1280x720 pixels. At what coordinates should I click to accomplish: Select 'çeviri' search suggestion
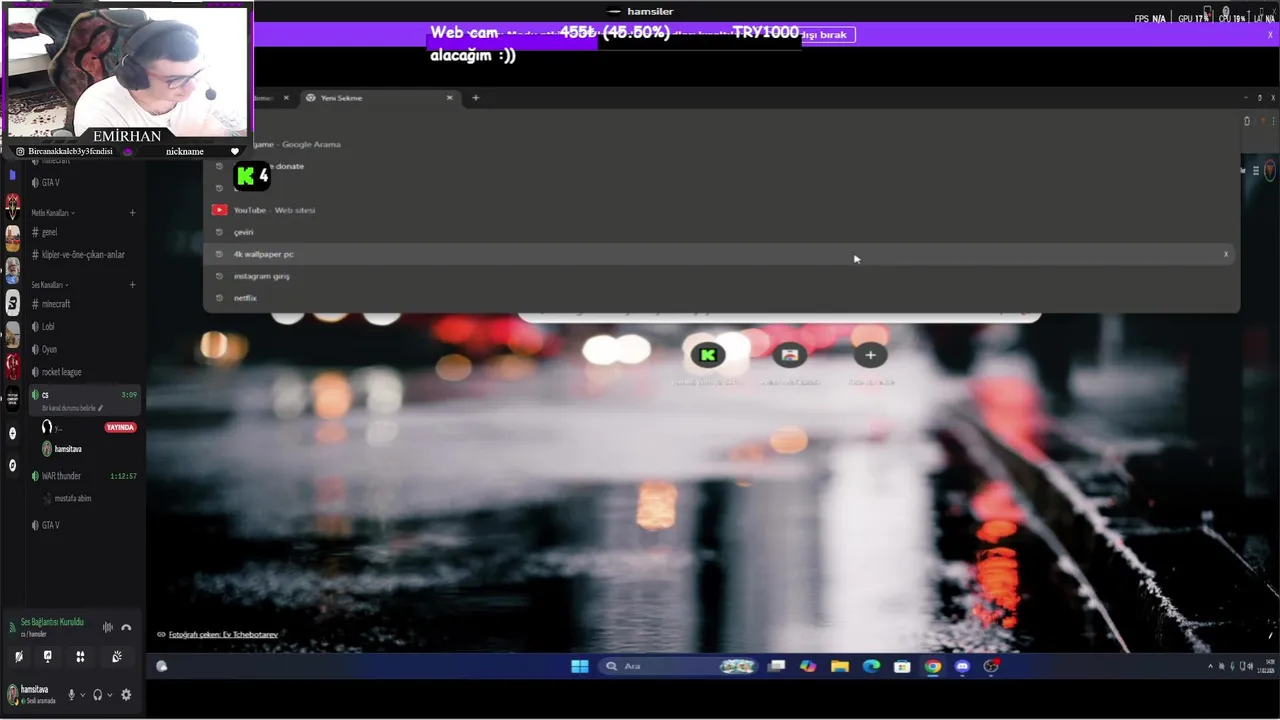point(721,232)
